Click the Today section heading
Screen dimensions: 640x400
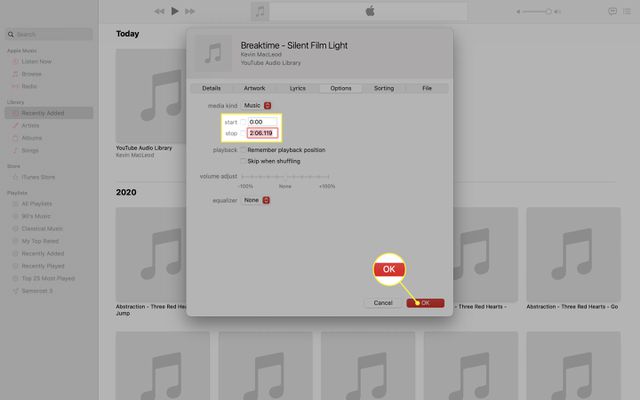(x=127, y=34)
